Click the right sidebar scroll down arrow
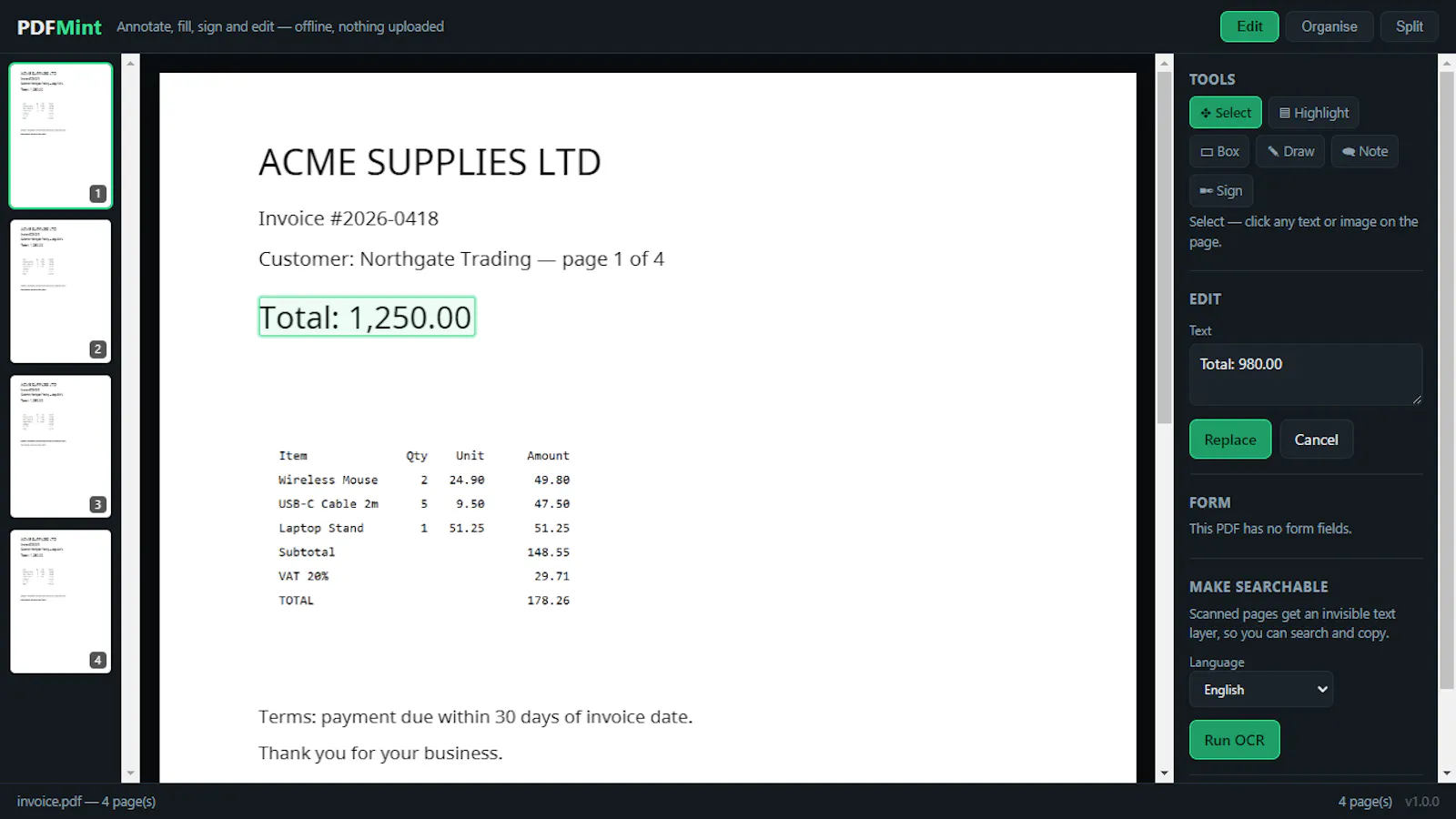 tap(1447, 773)
